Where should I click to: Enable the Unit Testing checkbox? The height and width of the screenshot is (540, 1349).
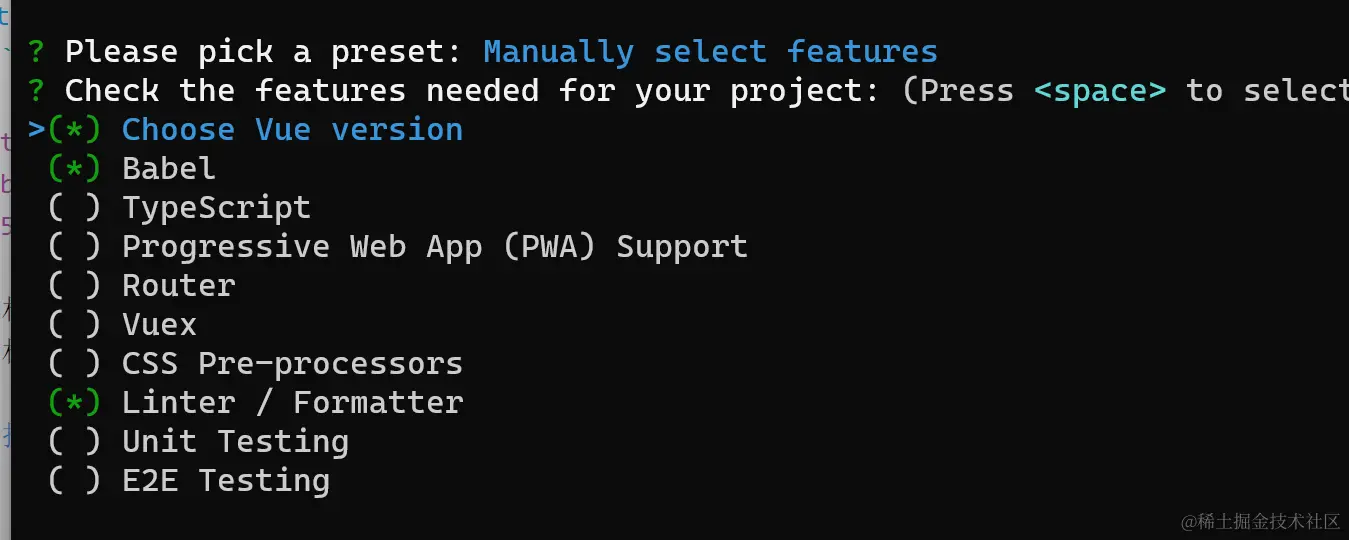pyautogui.click(x=75, y=442)
